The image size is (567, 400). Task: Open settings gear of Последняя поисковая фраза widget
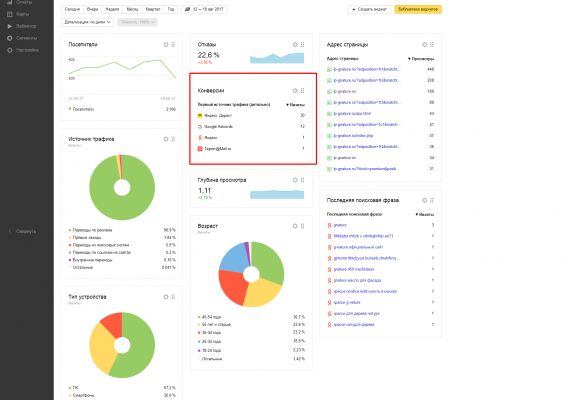coord(425,200)
